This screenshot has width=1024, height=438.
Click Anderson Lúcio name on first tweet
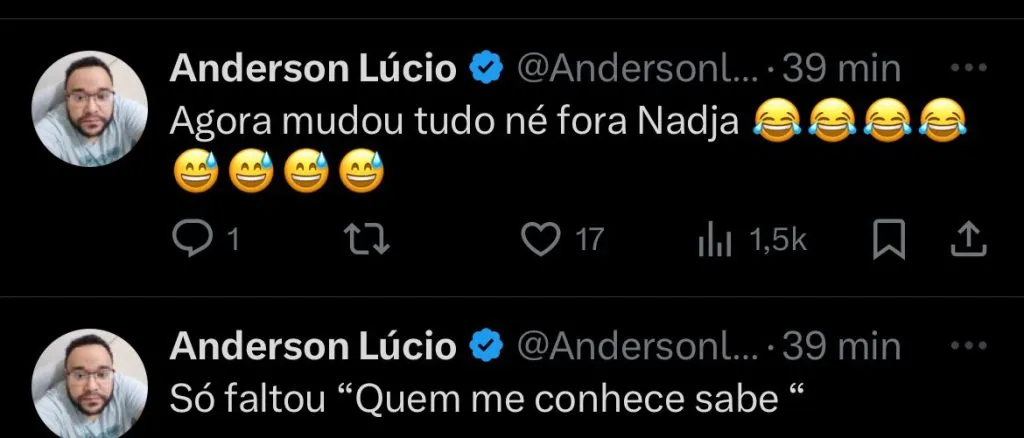pyautogui.click(x=313, y=69)
